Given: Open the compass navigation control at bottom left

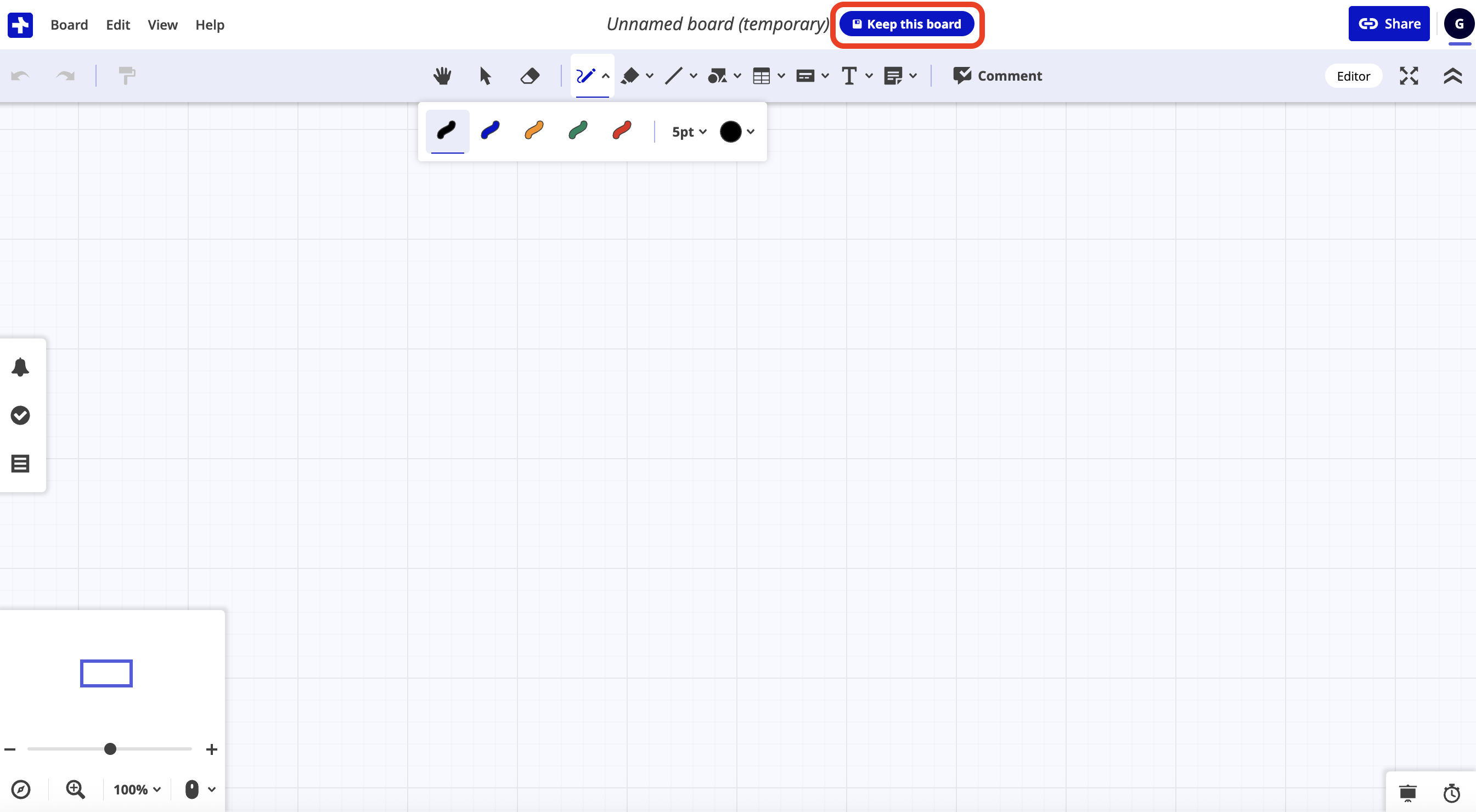Looking at the screenshot, I should coord(21,789).
